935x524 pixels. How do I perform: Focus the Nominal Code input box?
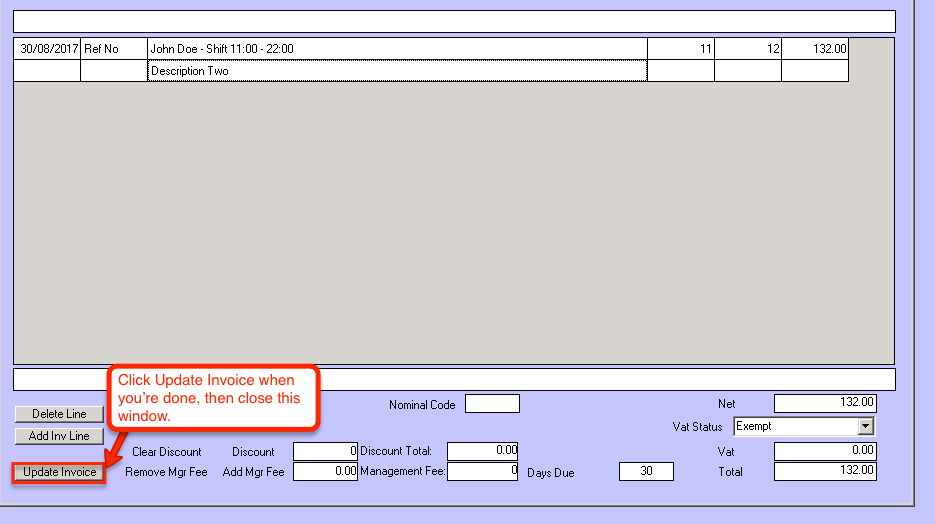click(x=492, y=404)
